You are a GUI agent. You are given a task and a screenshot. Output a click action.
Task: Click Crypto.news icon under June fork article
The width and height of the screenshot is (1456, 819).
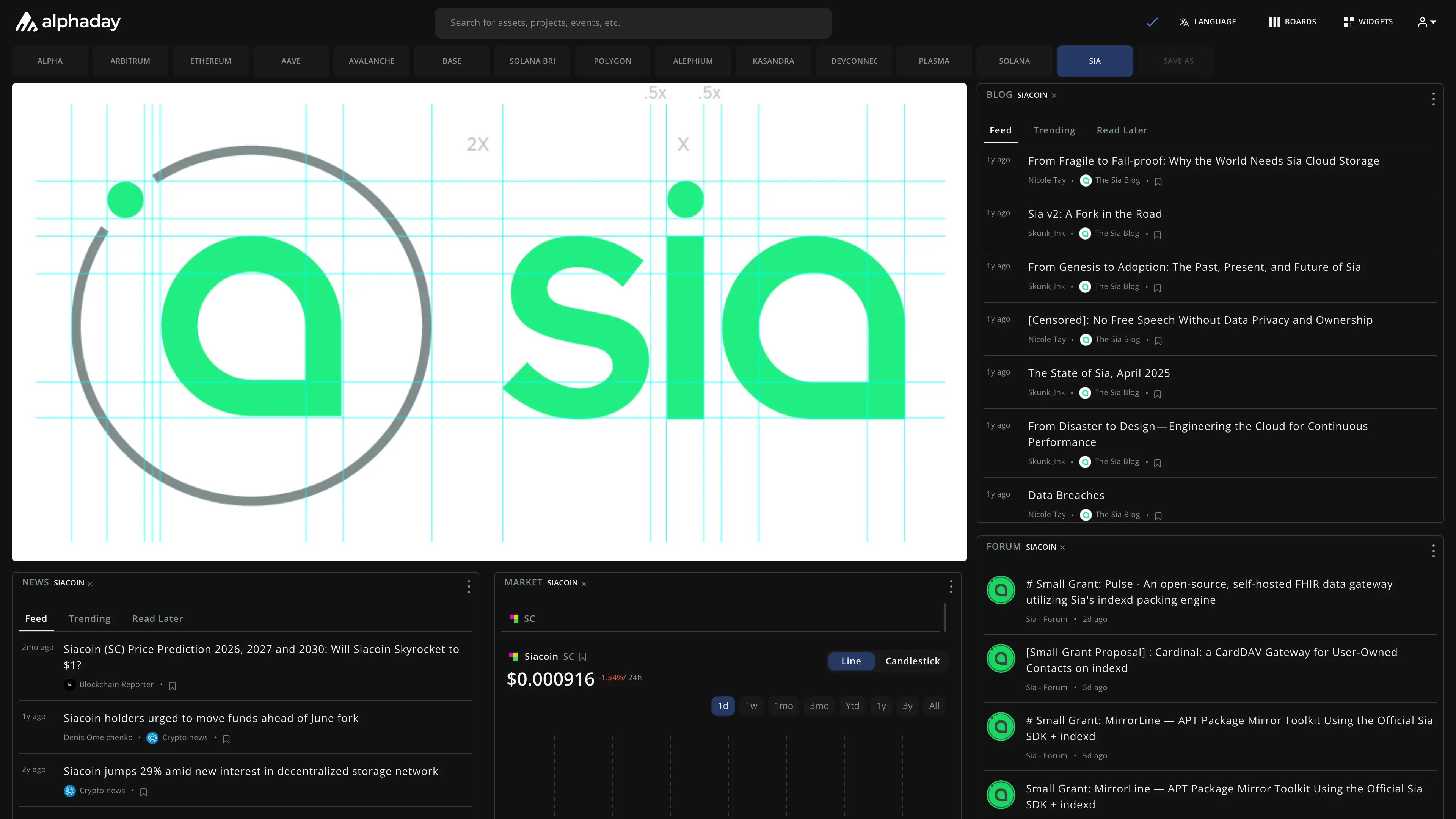tap(152, 737)
